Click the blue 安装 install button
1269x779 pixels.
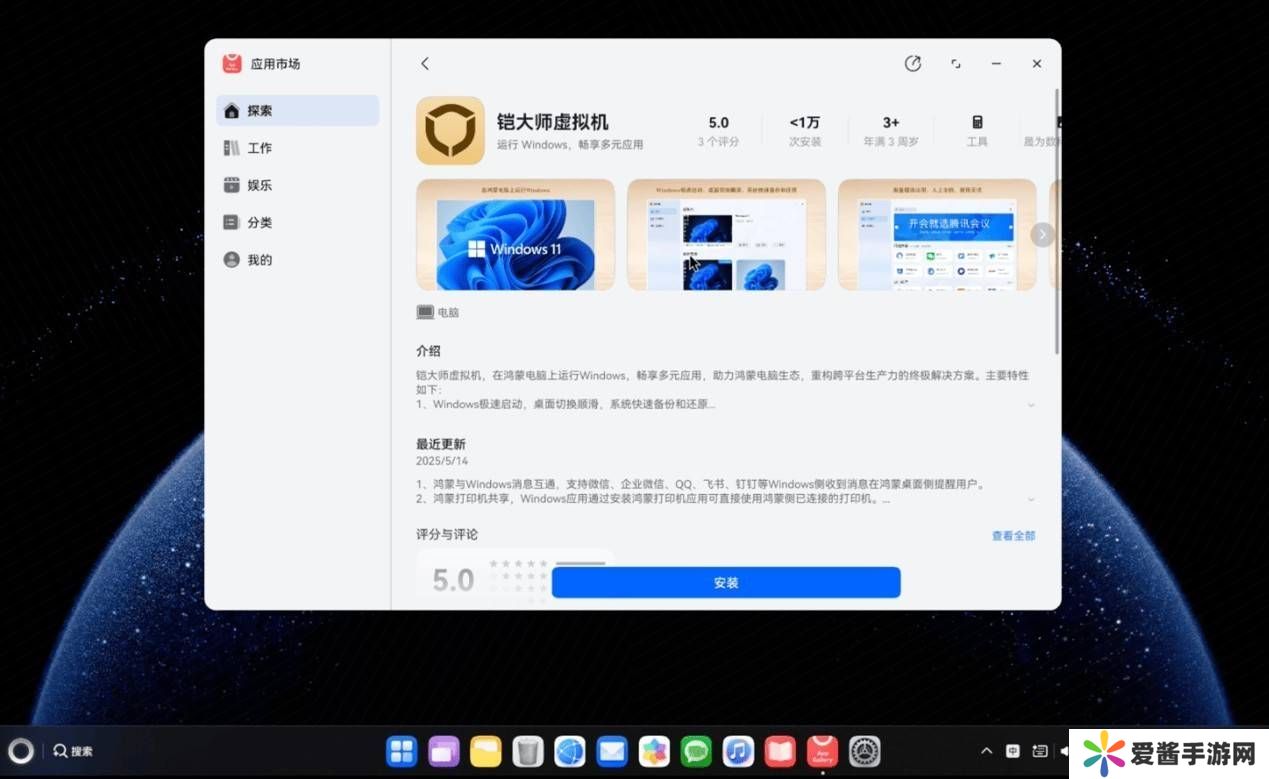click(x=726, y=583)
